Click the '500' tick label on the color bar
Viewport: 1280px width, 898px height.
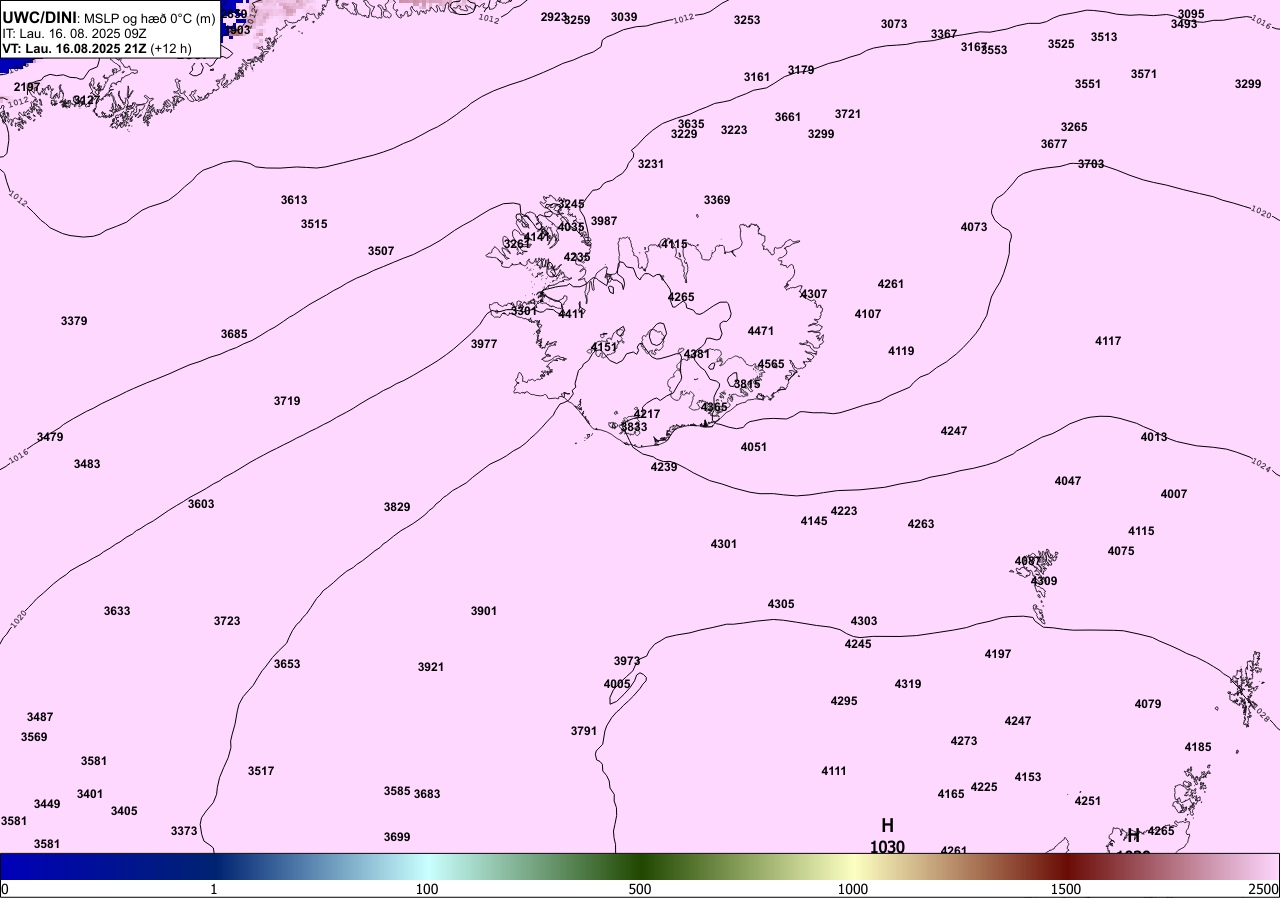coord(640,889)
